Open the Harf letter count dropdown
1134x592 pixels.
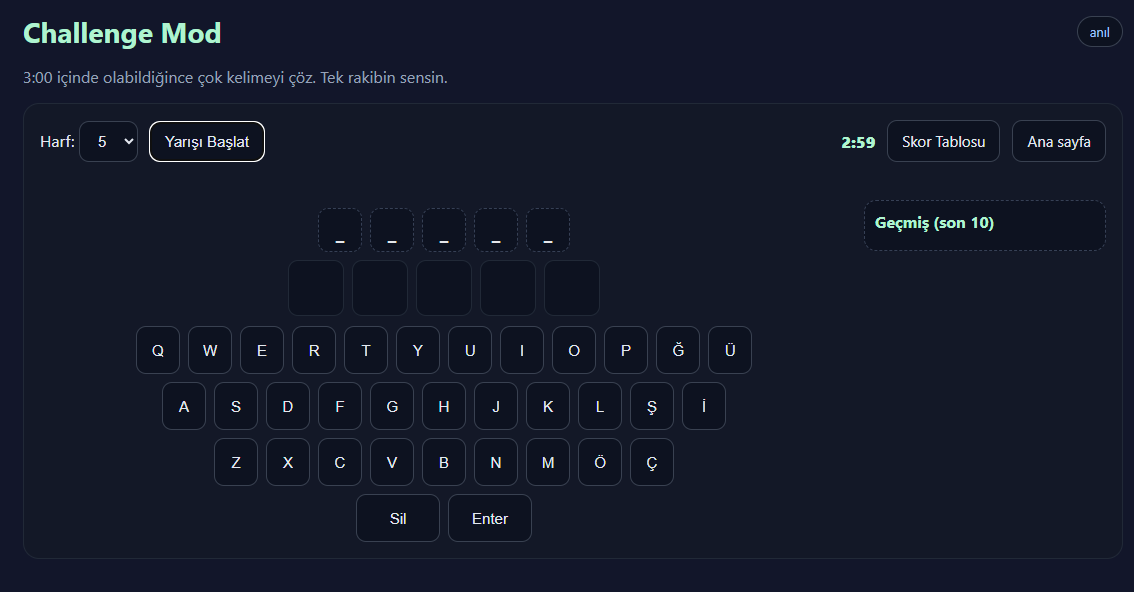click(108, 142)
